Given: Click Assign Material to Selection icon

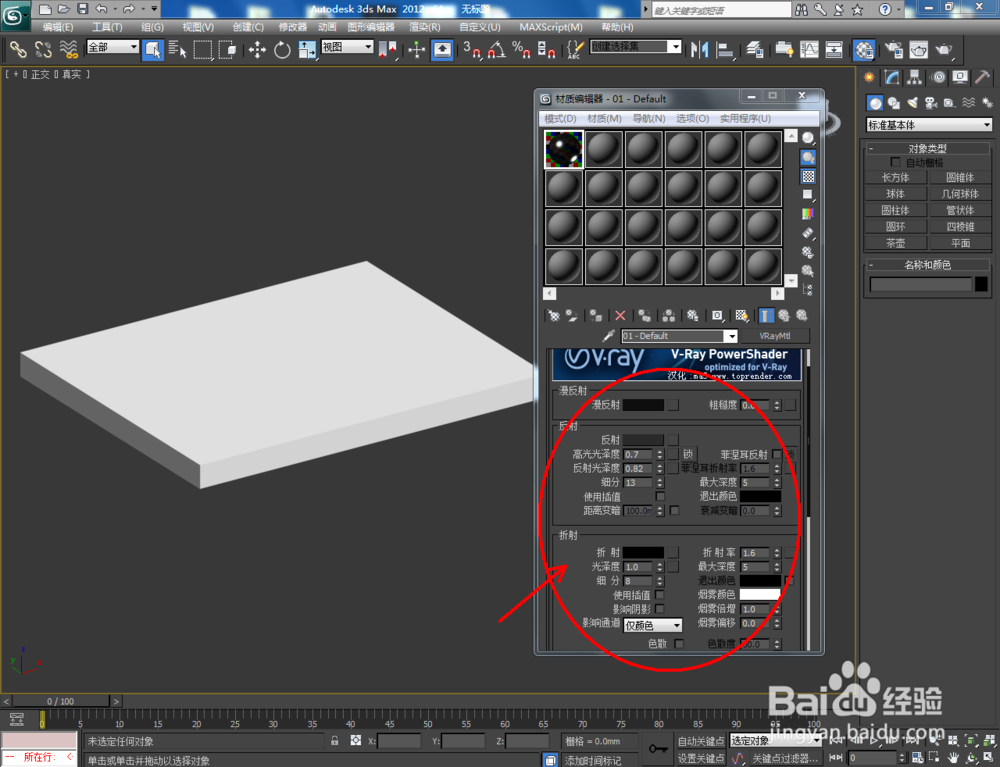Looking at the screenshot, I should tap(596, 316).
